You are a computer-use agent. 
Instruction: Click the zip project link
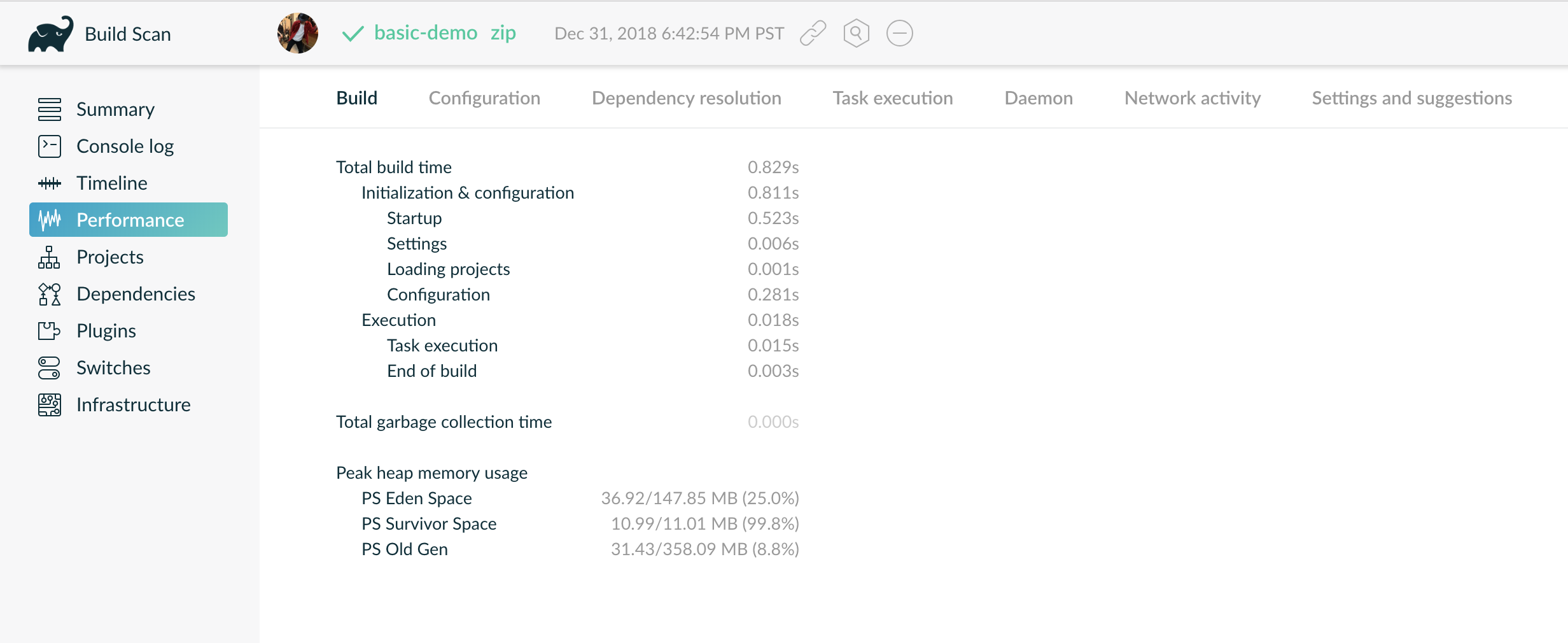point(502,33)
